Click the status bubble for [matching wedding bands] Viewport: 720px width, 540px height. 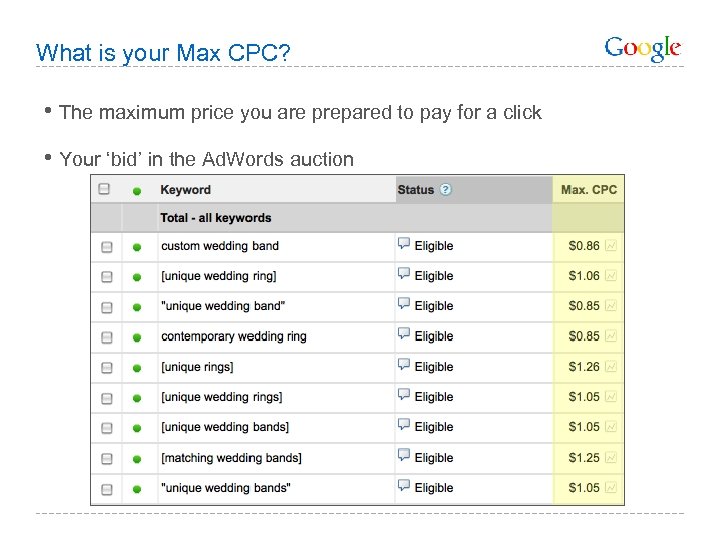(x=404, y=456)
